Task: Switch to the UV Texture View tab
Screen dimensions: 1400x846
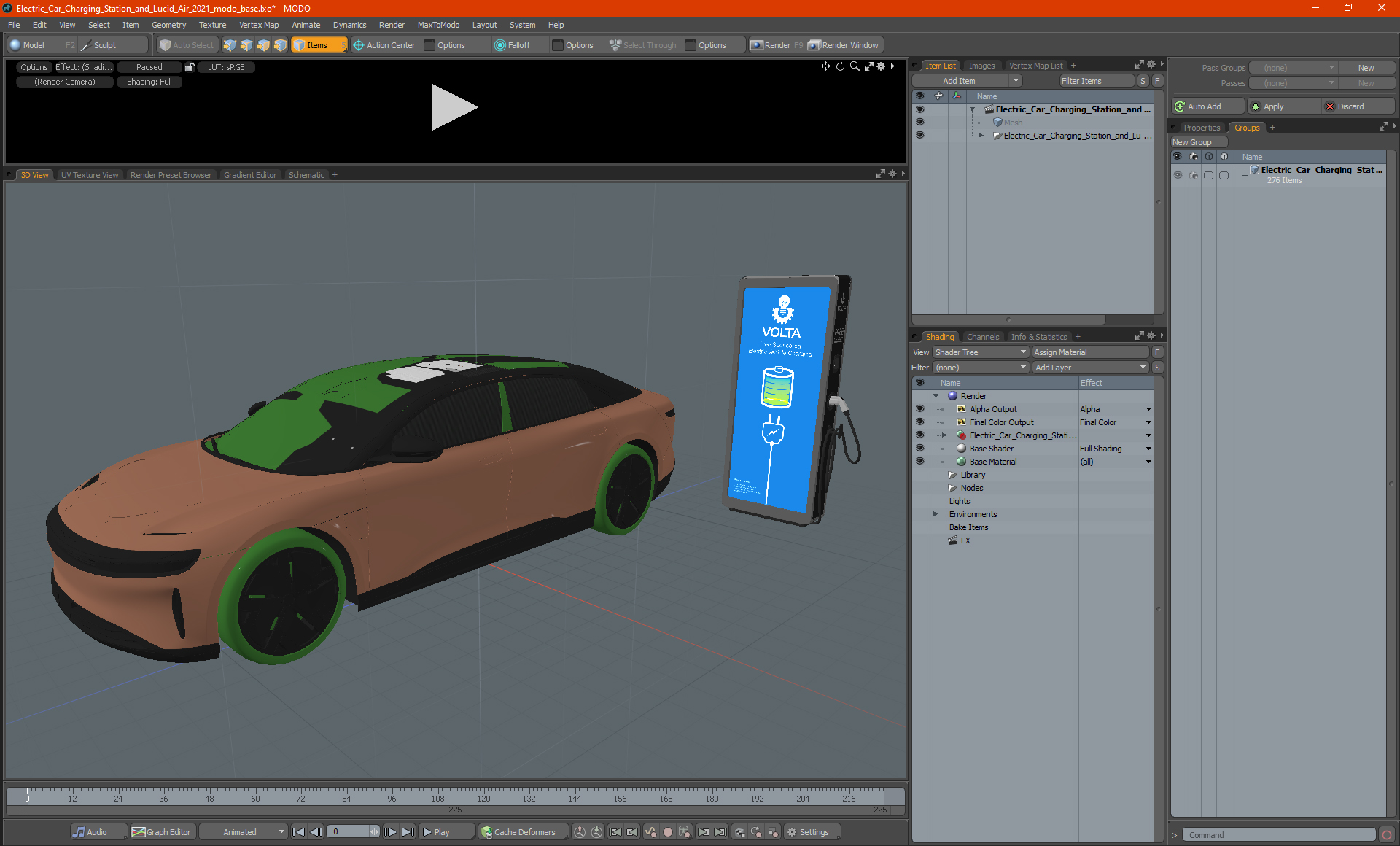Action: click(x=89, y=175)
